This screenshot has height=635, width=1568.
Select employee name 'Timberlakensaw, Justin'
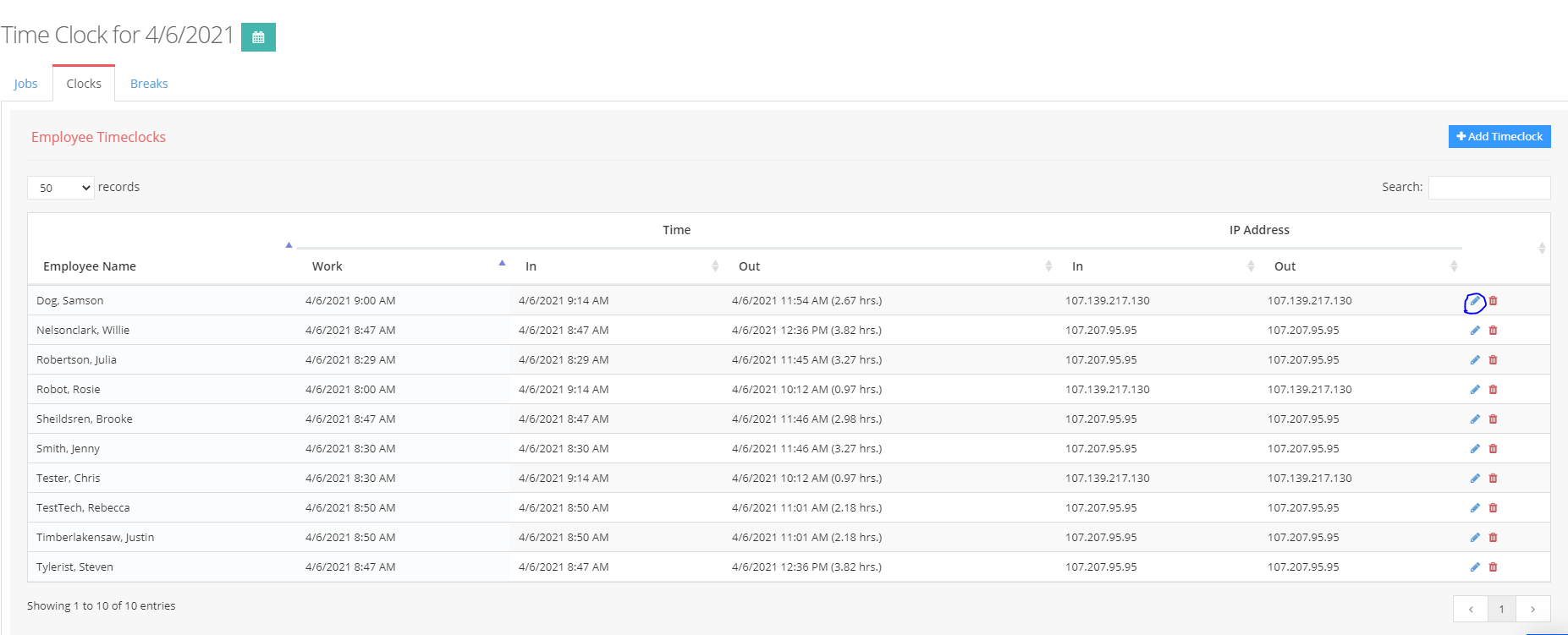[x=96, y=538]
